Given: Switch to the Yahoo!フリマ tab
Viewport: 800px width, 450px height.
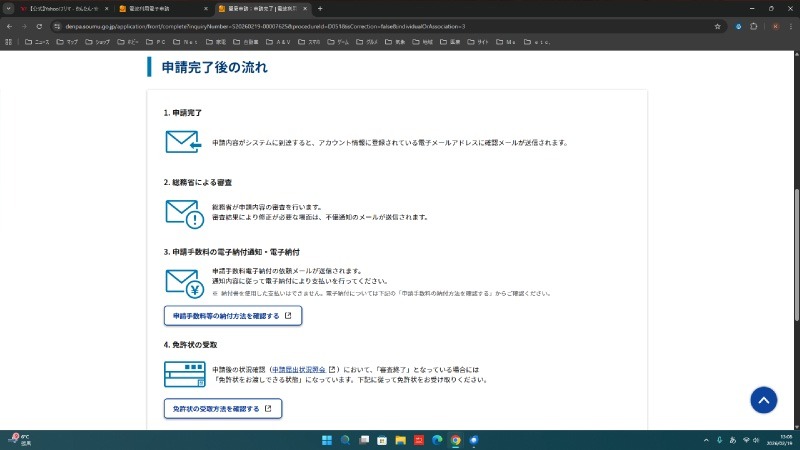Looking at the screenshot, I should pyautogui.click(x=60, y=9).
